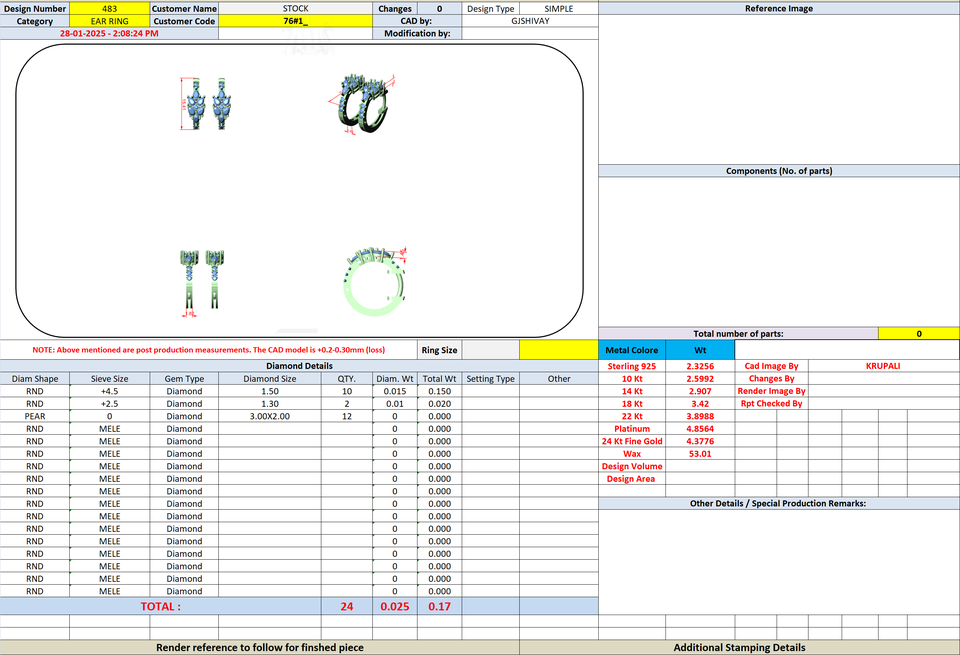Select the Cad Image By label

coord(771,366)
